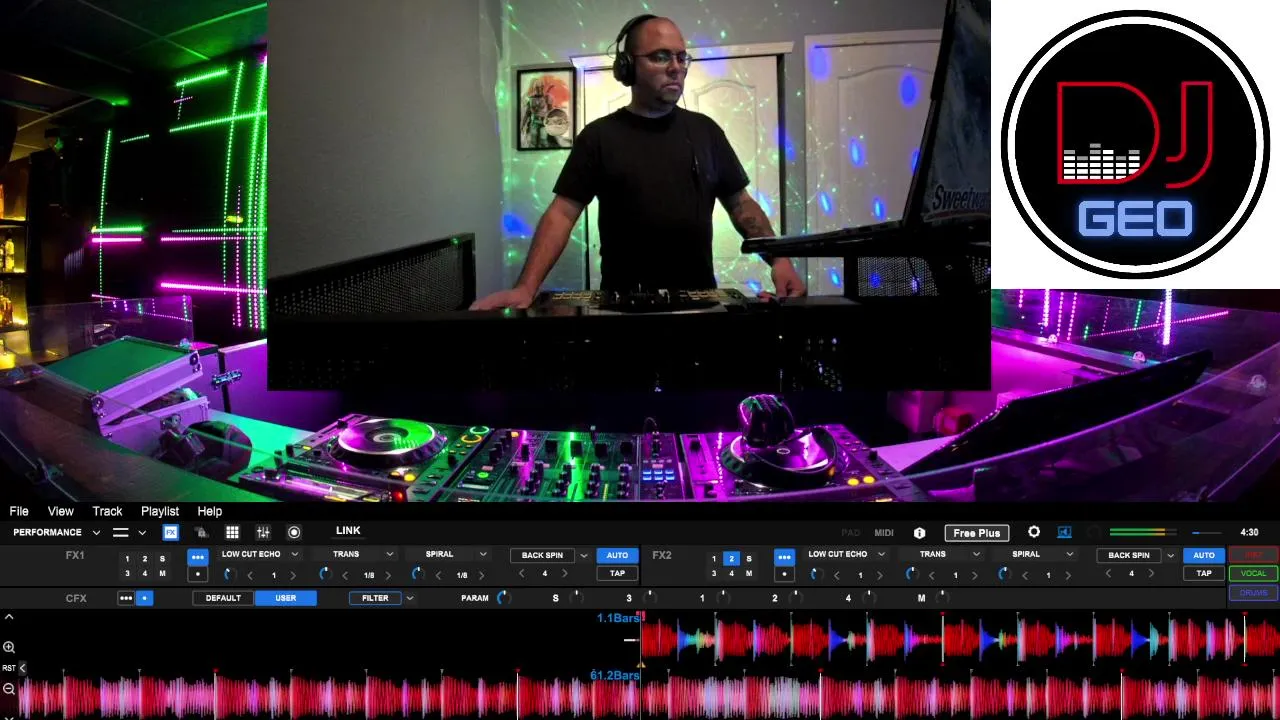
Task: Toggle the FX panel icon
Action: (171, 533)
